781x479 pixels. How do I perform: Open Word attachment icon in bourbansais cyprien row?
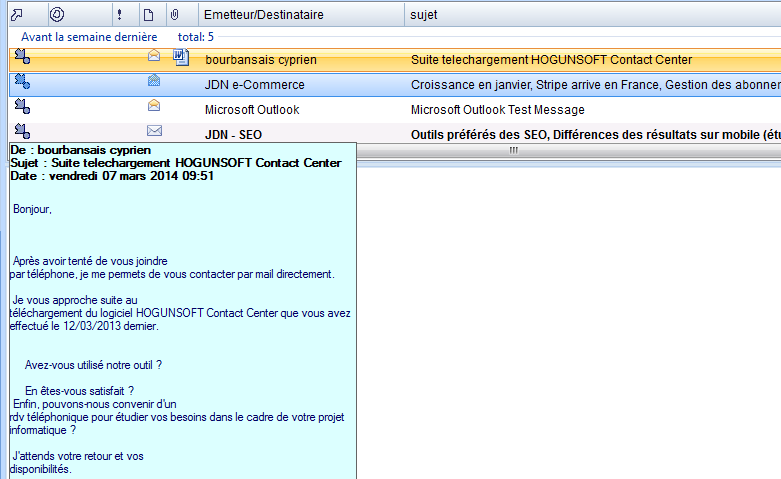181,57
